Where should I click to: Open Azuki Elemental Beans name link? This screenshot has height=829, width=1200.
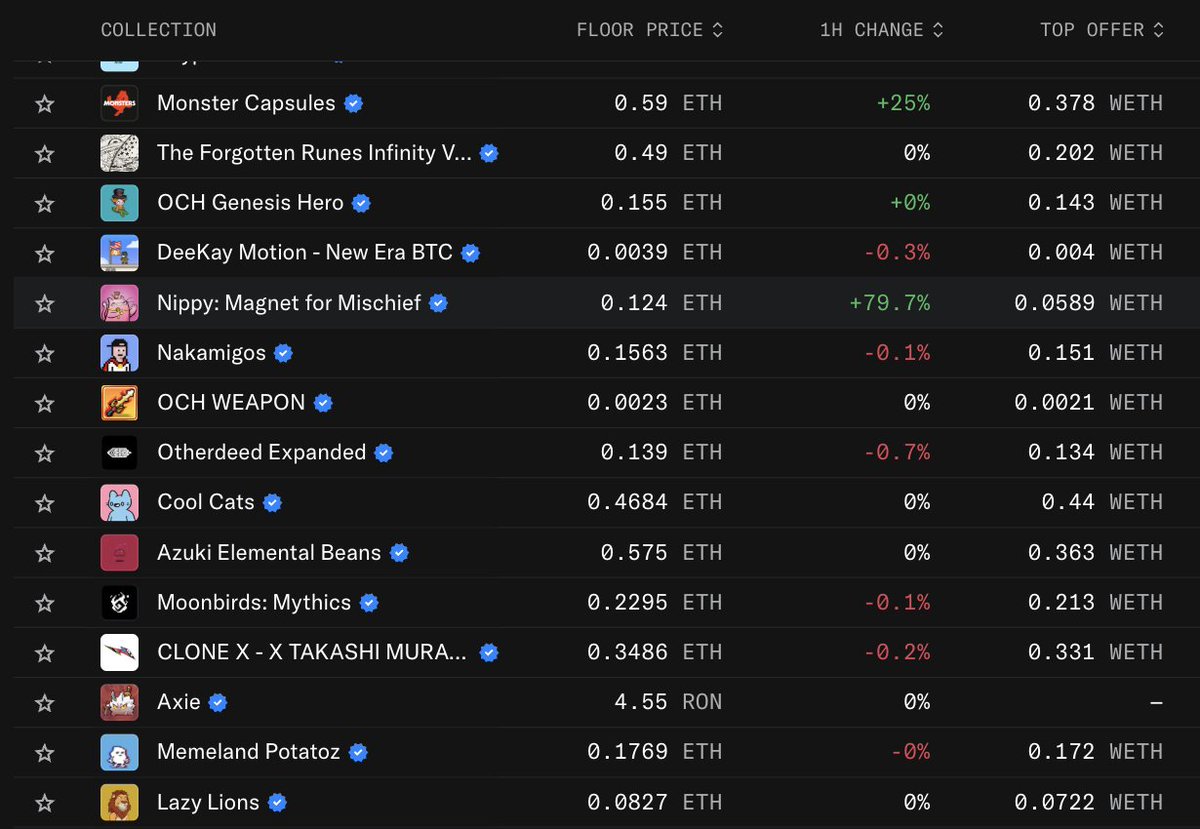coord(269,553)
